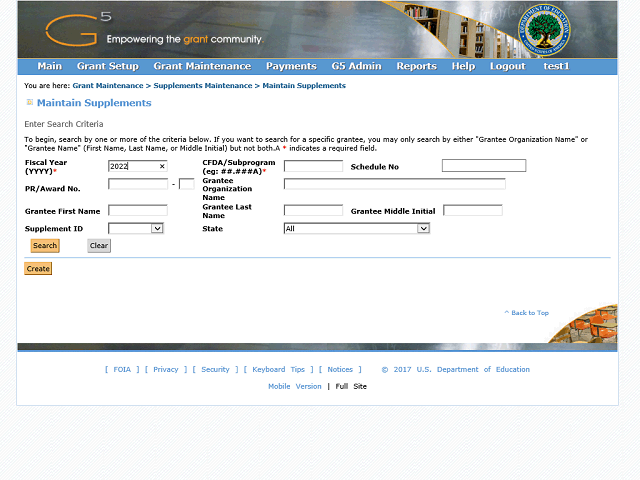
Task: Click the Department of Education seal
Action: tap(544, 30)
